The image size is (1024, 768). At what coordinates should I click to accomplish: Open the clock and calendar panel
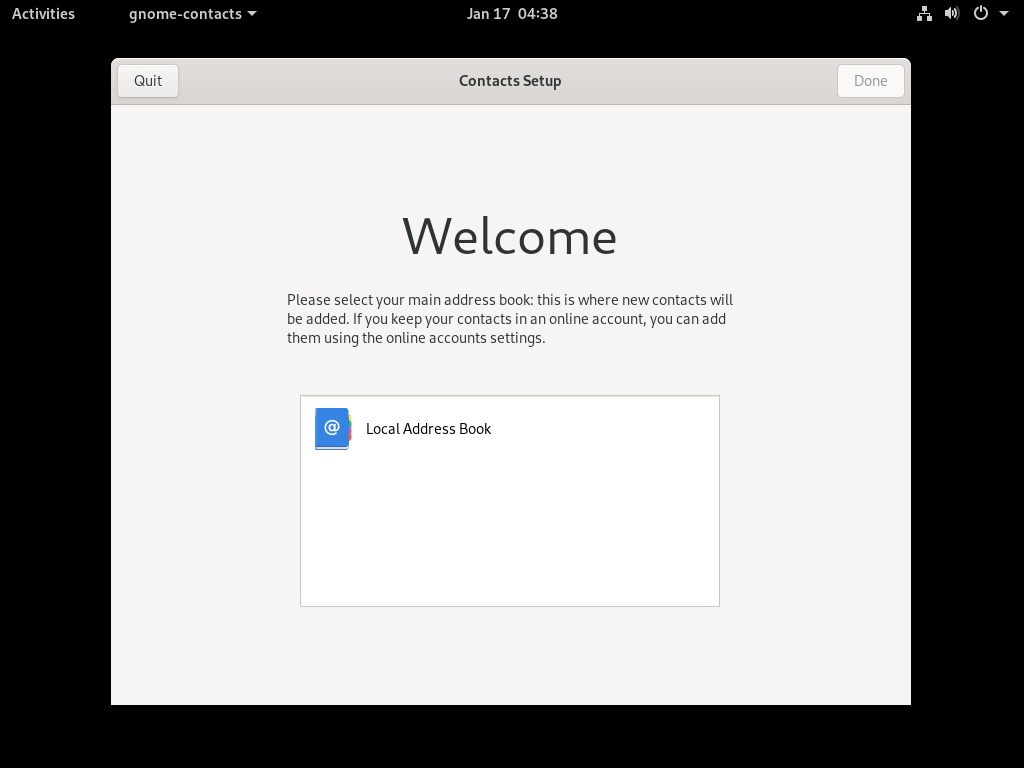click(512, 14)
